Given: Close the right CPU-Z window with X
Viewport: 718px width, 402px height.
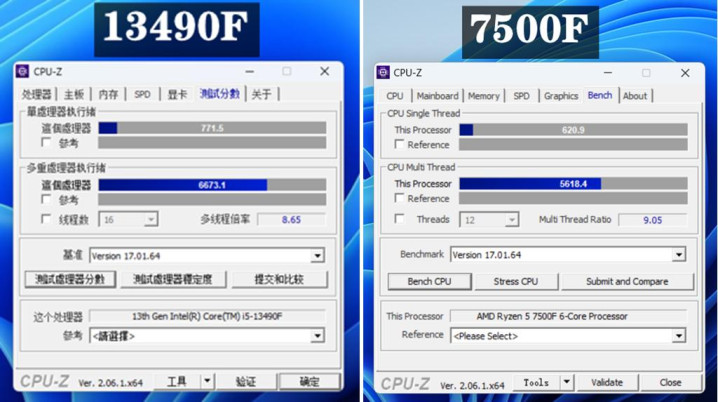Looking at the screenshot, I should 685,73.
